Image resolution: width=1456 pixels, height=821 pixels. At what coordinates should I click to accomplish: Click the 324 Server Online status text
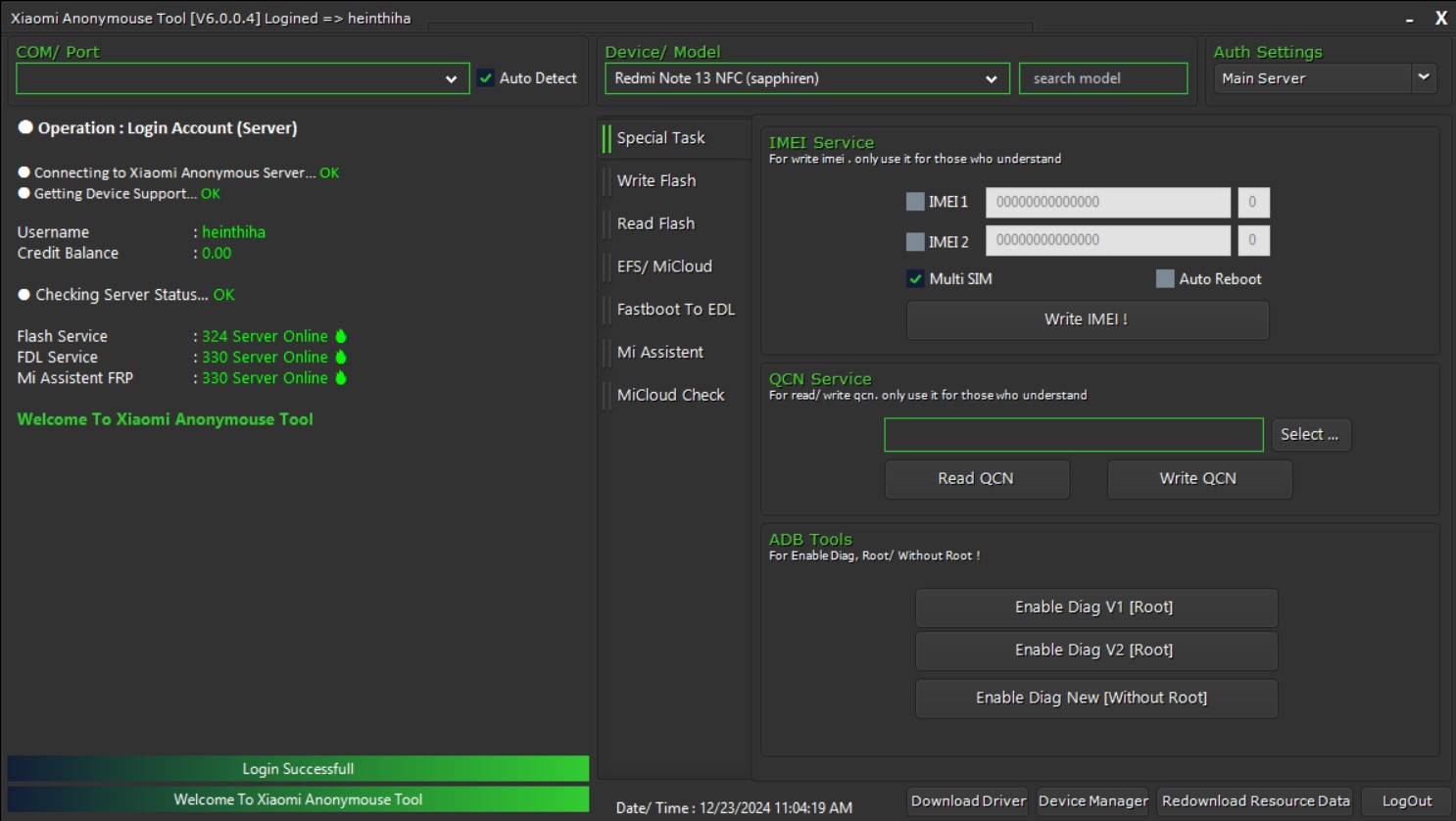click(265, 336)
